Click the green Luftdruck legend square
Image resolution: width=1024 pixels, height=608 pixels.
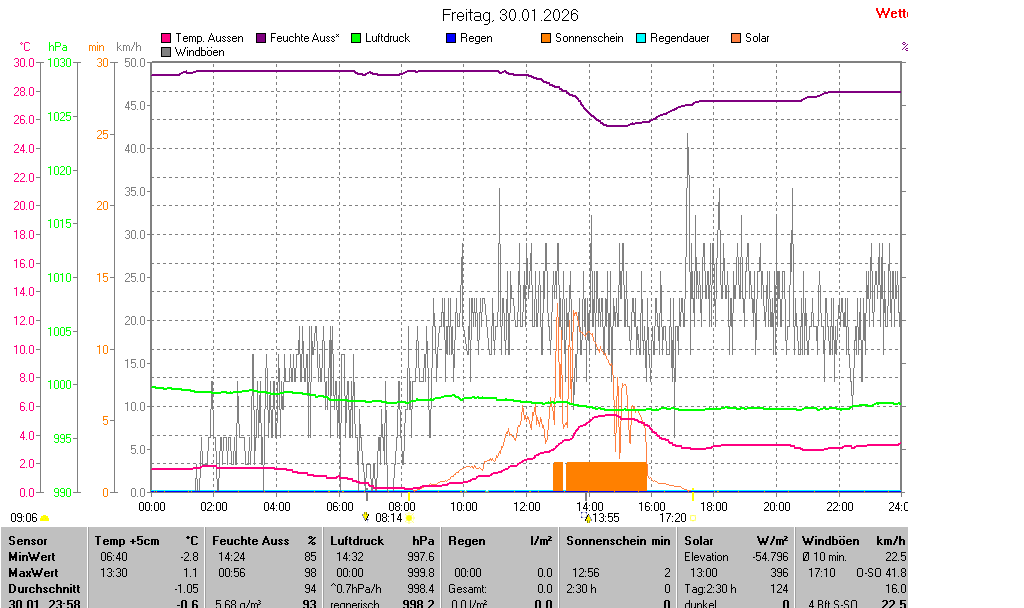click(356, 38)
